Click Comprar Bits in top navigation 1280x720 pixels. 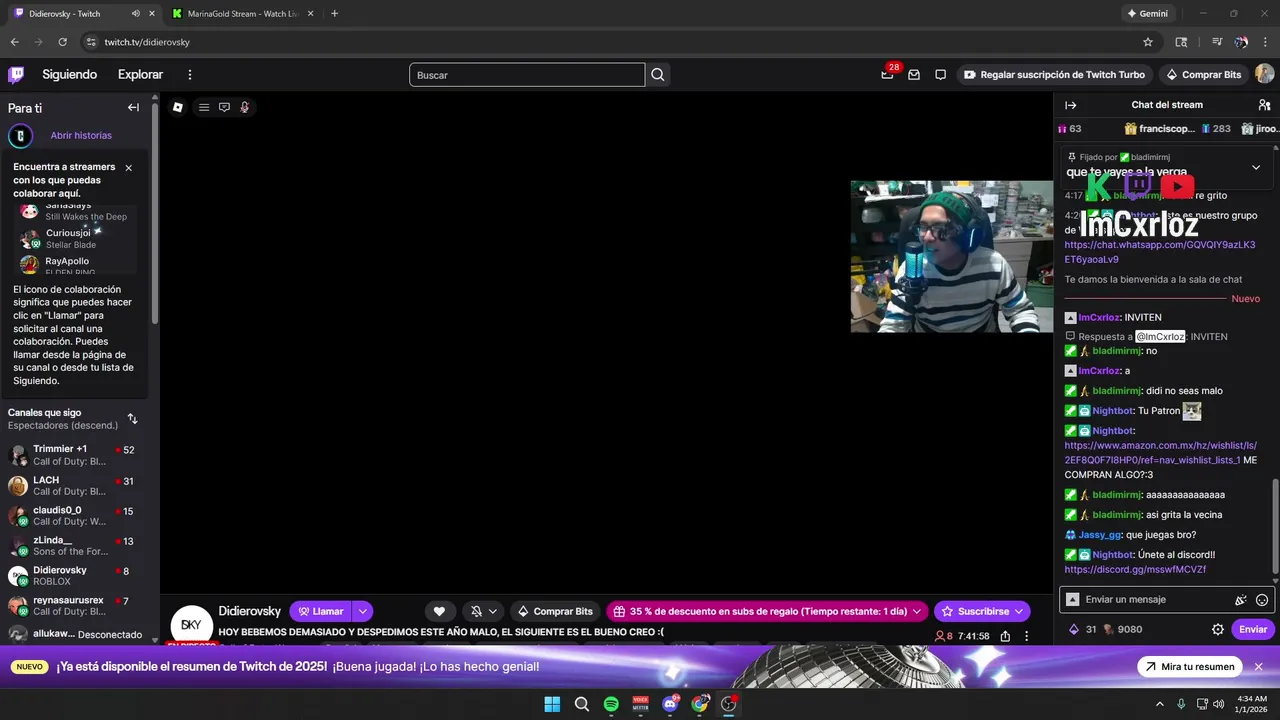[1203, 75]
